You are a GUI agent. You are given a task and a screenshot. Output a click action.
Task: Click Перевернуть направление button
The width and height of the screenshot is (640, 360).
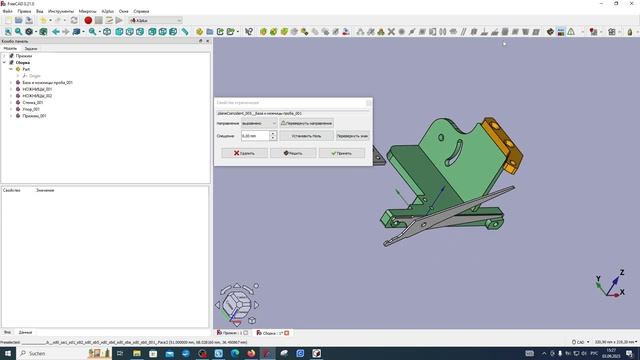tap(307, 123)
